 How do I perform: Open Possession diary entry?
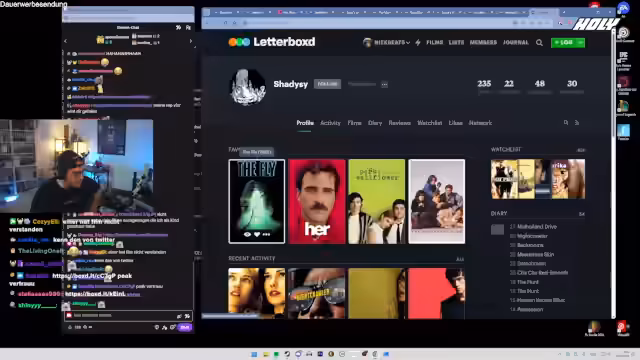pyautogui.click(x=530, y=309)
